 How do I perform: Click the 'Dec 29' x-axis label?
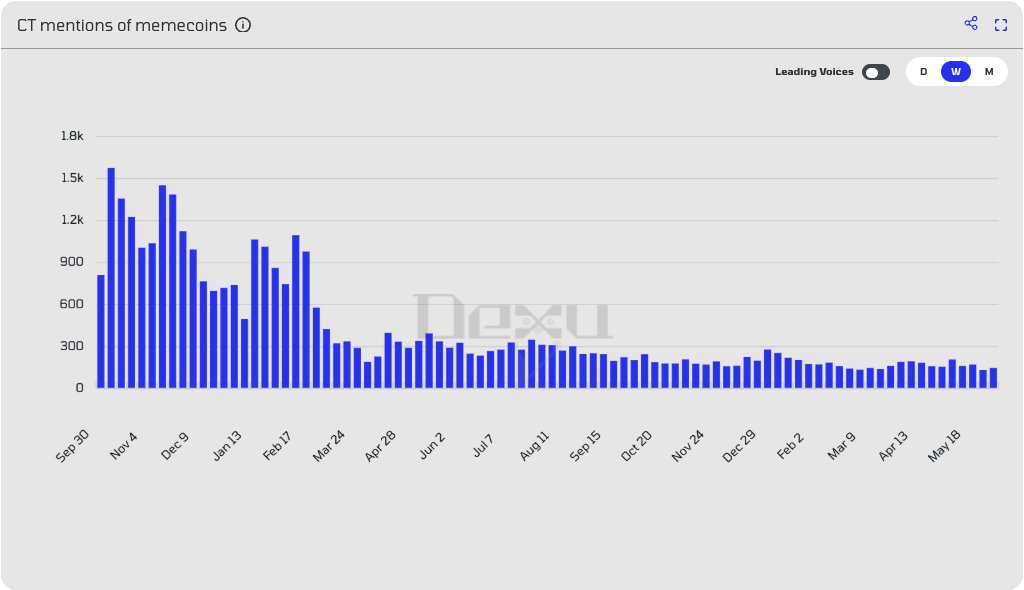[x=739, y=446]
